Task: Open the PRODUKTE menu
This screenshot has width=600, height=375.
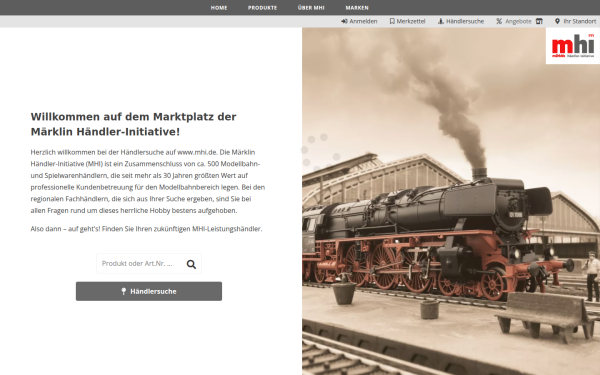Action: click(x=262, y=8)
